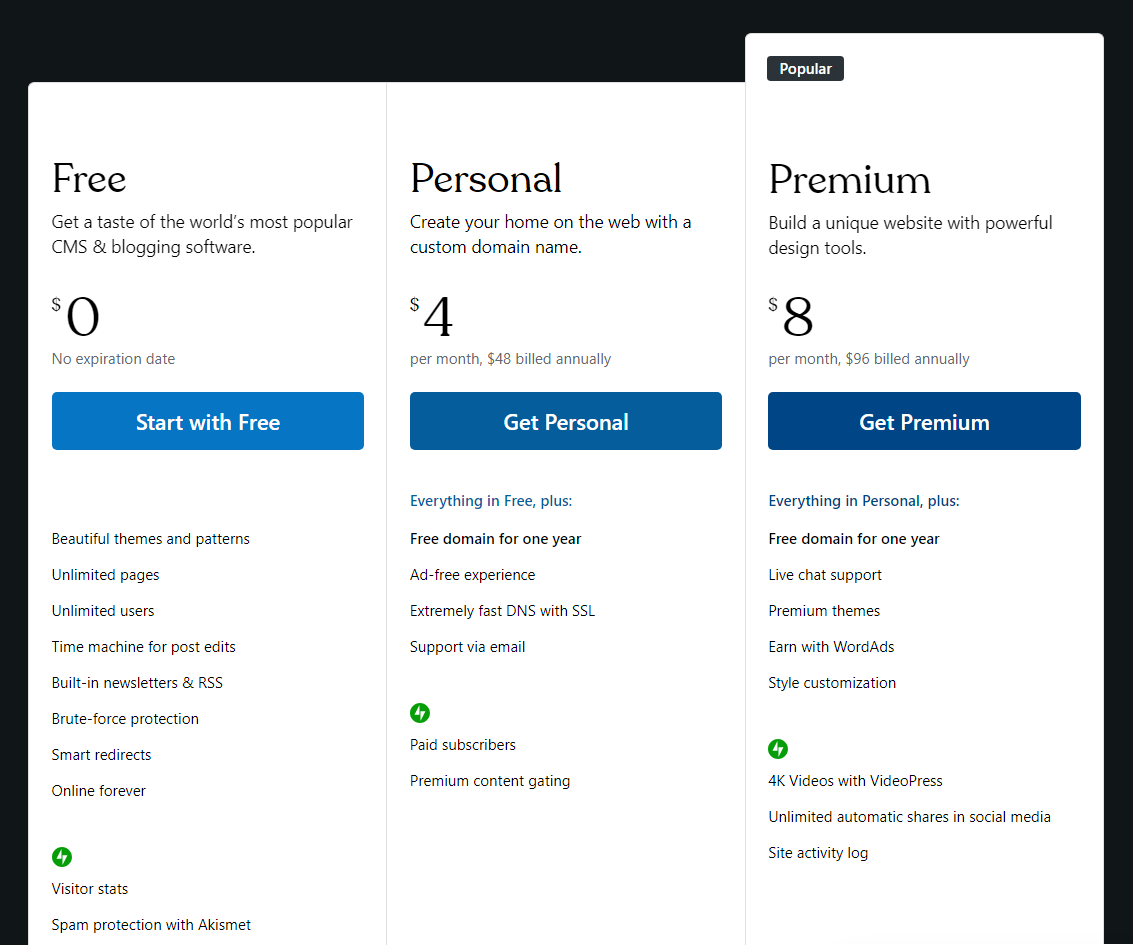Screen dimensions: 1133x945
Task: Click 'Unlimited users' feature
Action: tap(103, 611)
